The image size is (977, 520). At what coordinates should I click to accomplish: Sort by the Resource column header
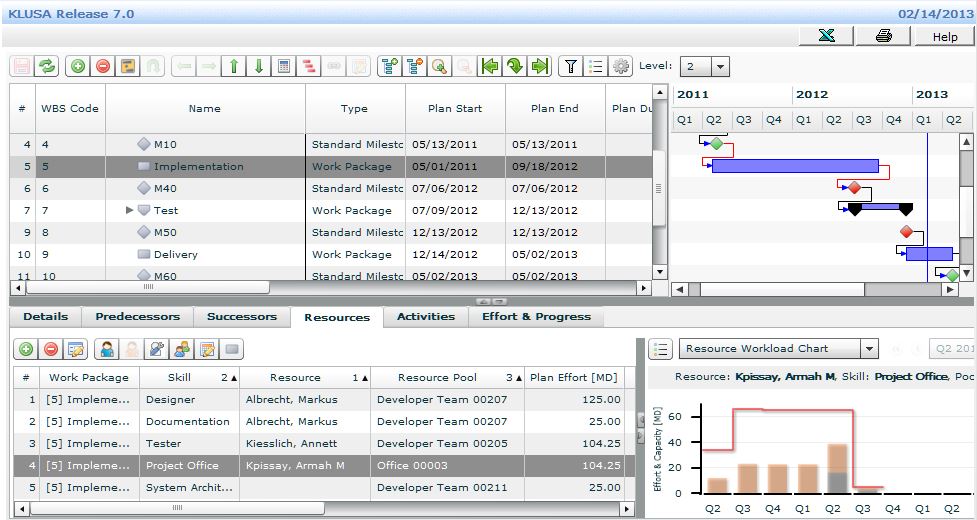[305, 377]
